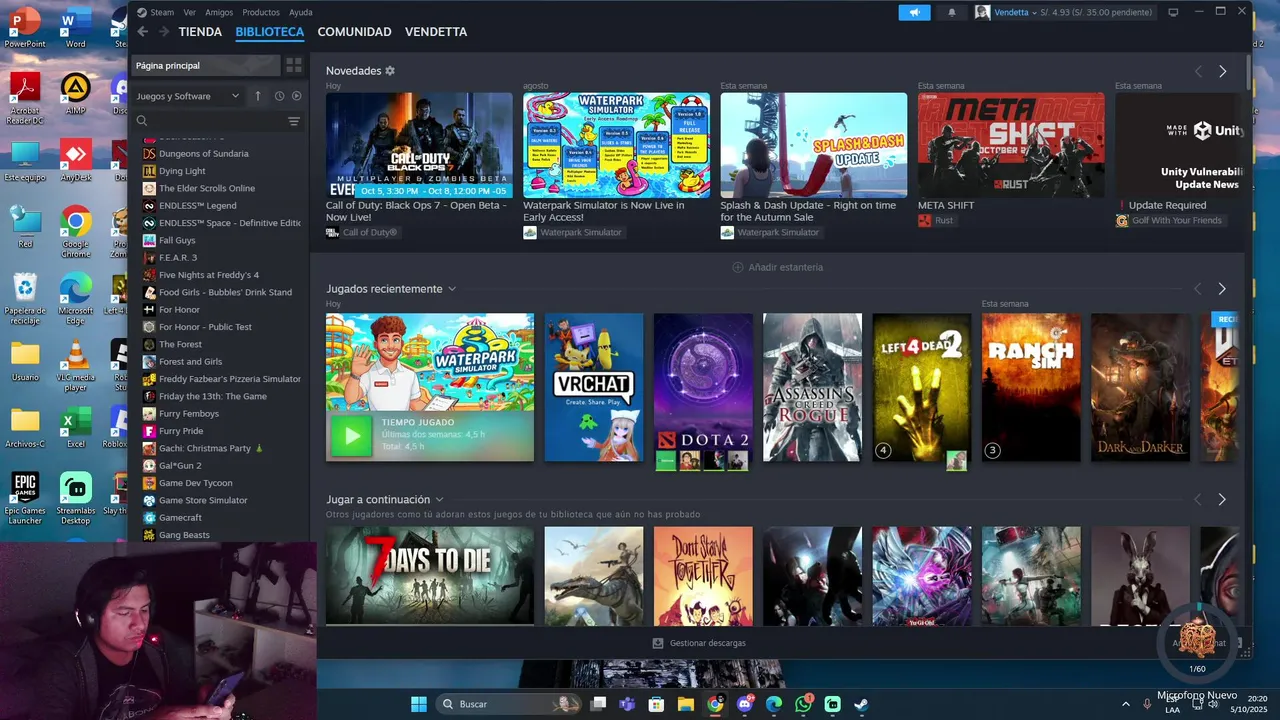This screenshot has width=1280, height=720.
Task: Open the Epic Games Launcher desktop icon
Action: tap(25, 499)
